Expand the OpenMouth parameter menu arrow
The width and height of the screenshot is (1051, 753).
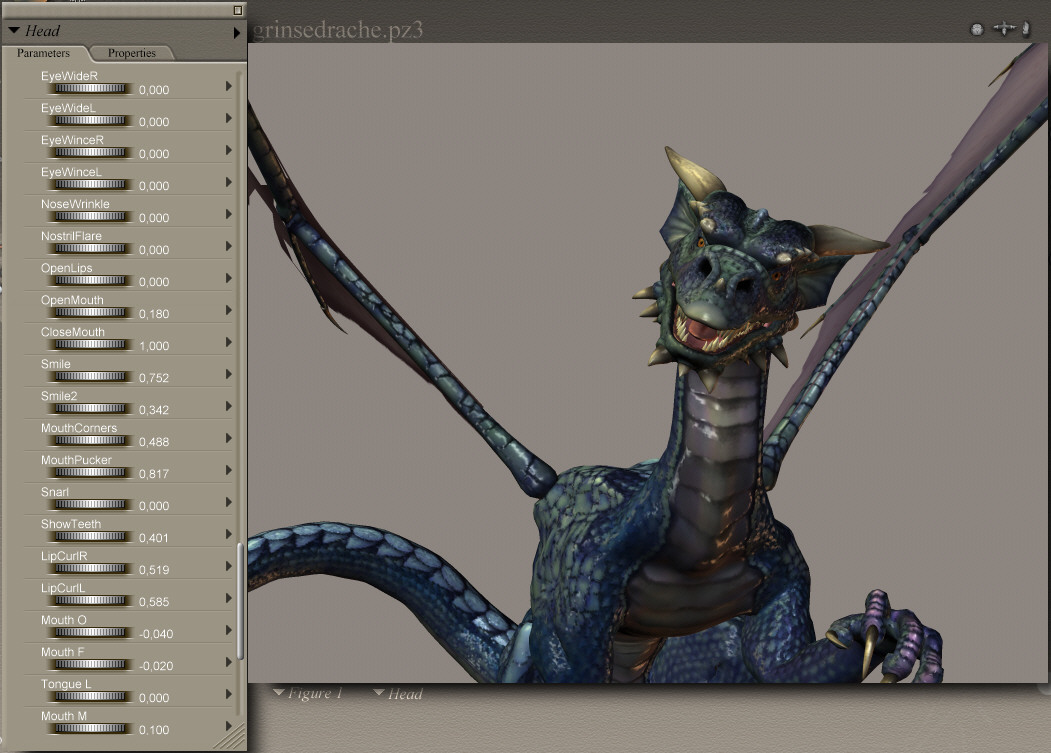click(229, 310)
